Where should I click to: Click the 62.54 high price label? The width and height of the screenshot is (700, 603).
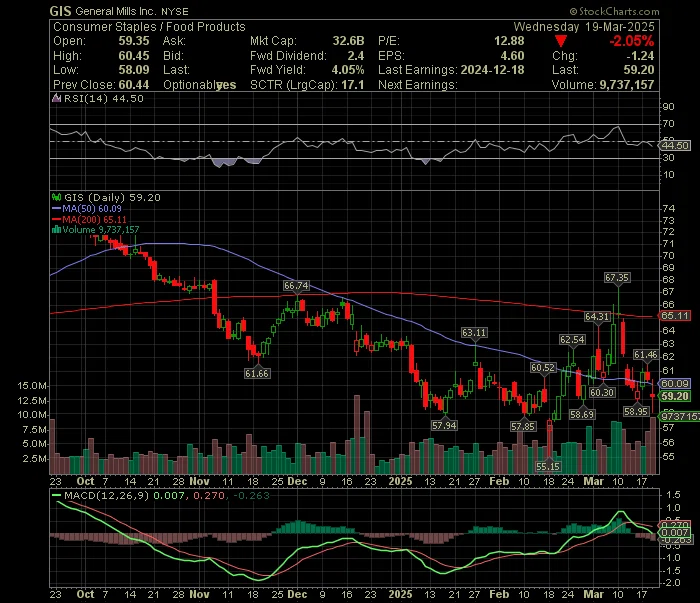(572, 340)
